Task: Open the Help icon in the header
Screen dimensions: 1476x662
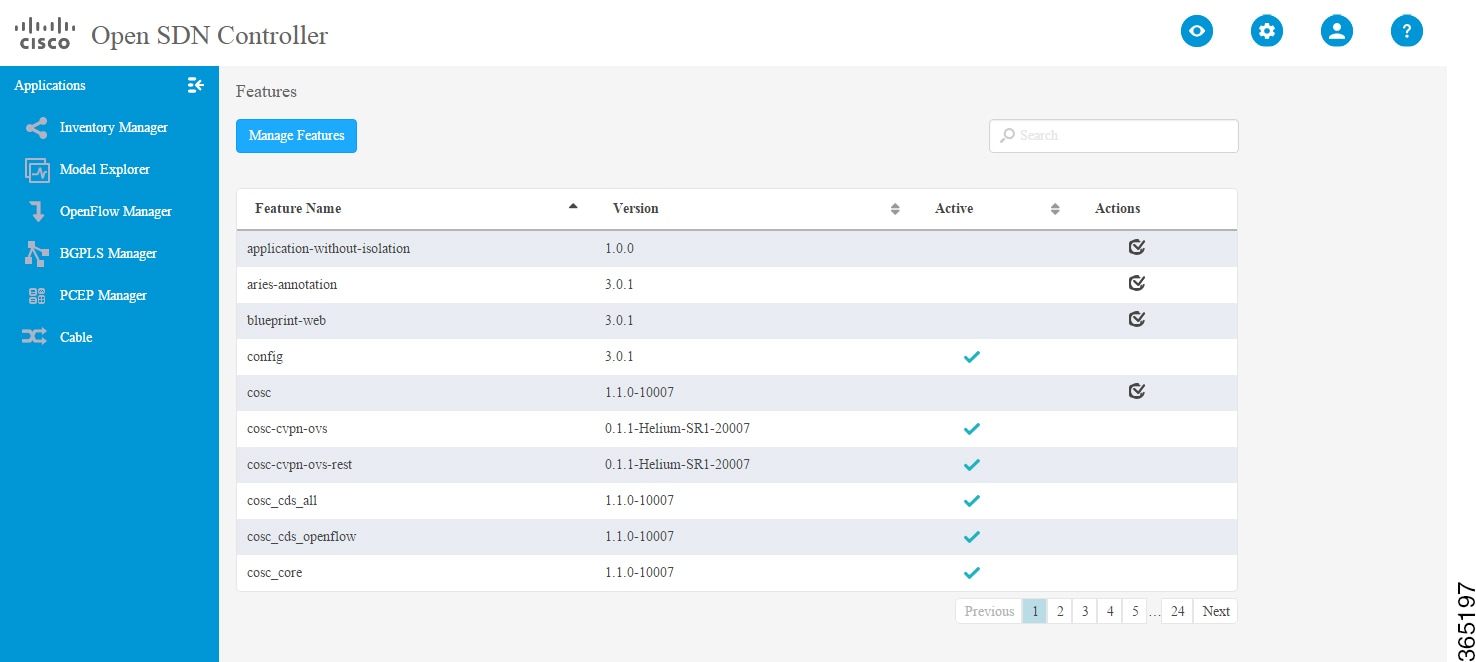Action: [x=1407, y=30]
